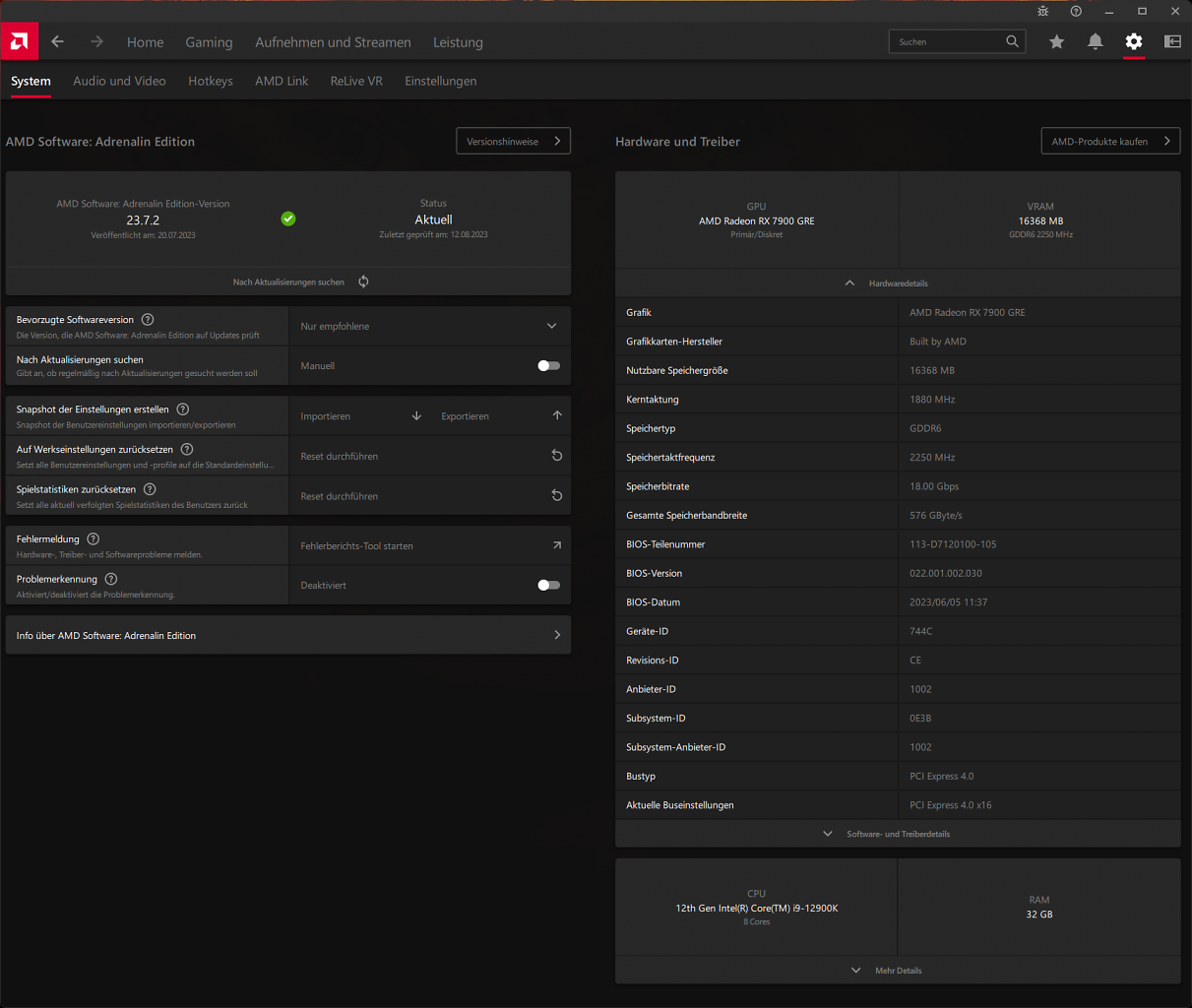
Task: Open Aufnehmen und Streamen tab
Action: [x=333, y=42]
